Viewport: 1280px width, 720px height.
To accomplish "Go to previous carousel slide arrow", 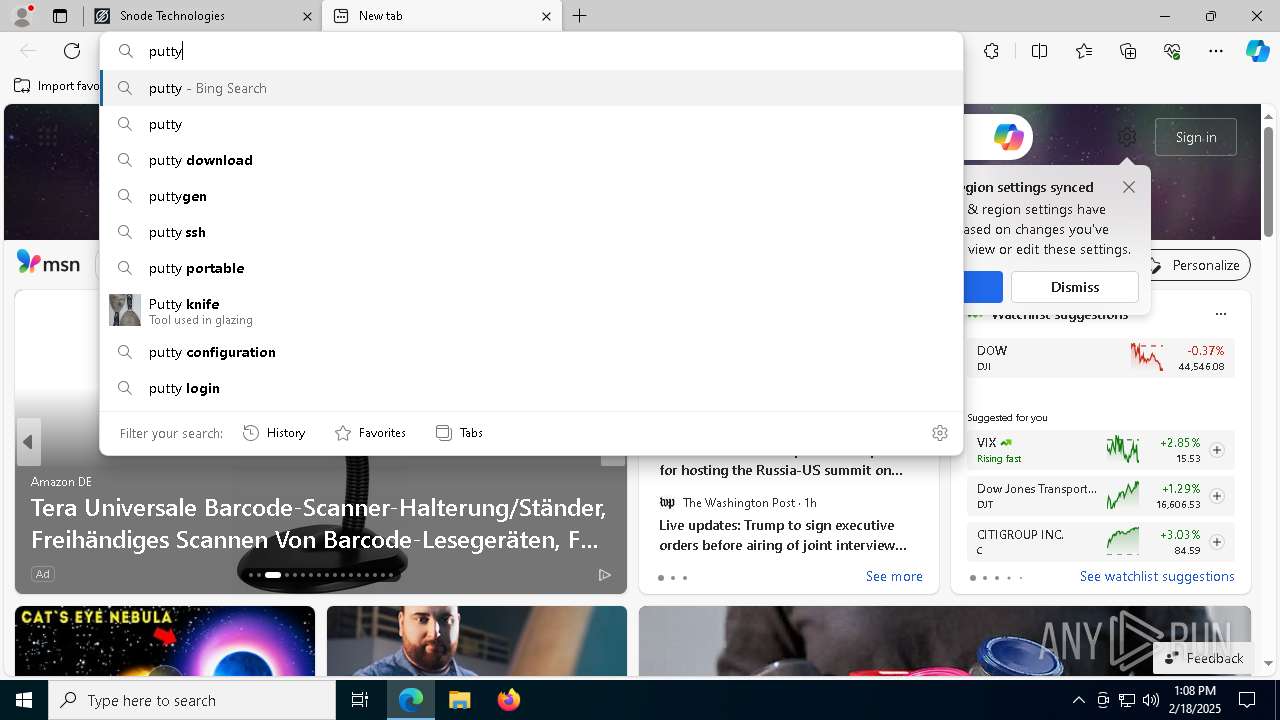I will coord(28,441).
